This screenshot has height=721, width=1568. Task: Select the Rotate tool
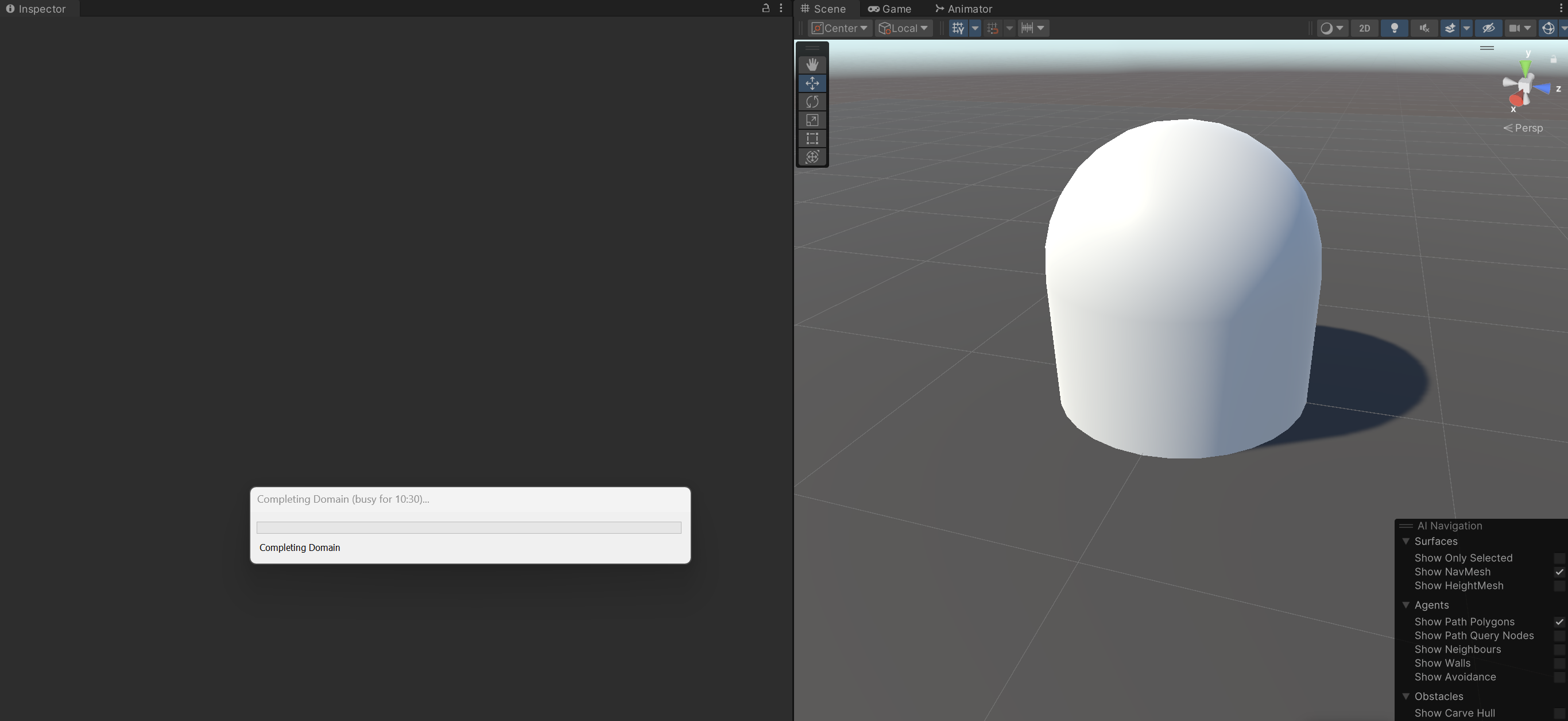click(x=812, y=102)
